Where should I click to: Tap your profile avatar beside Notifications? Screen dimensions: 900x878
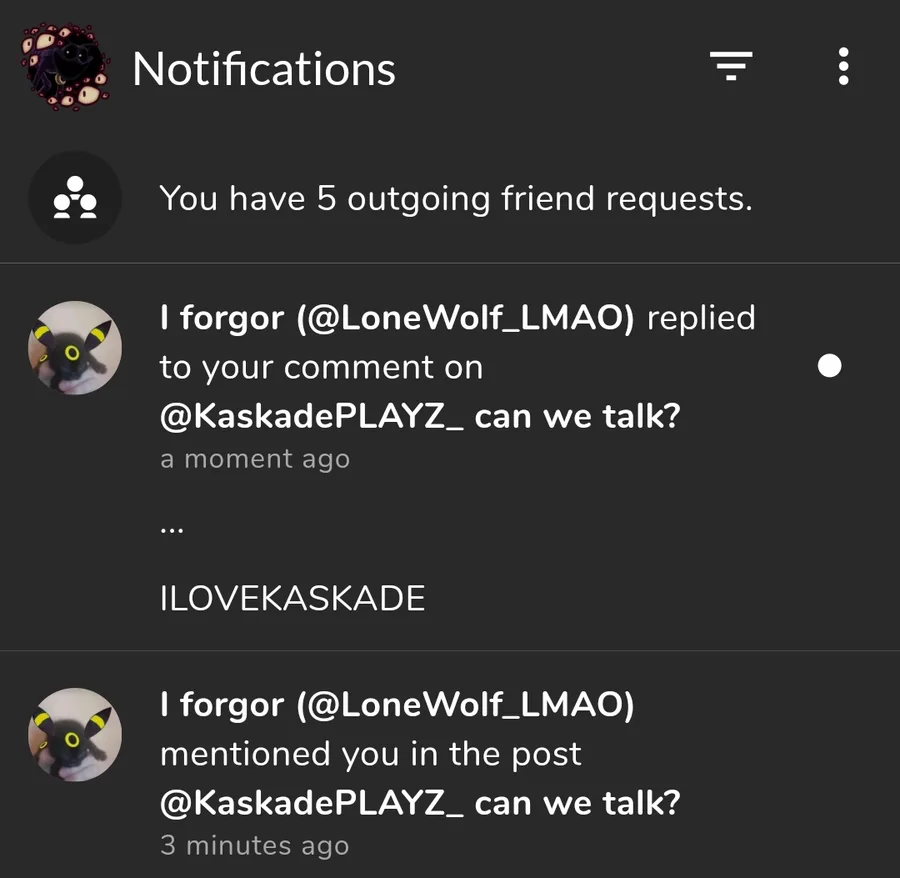[x=65, y=67]
